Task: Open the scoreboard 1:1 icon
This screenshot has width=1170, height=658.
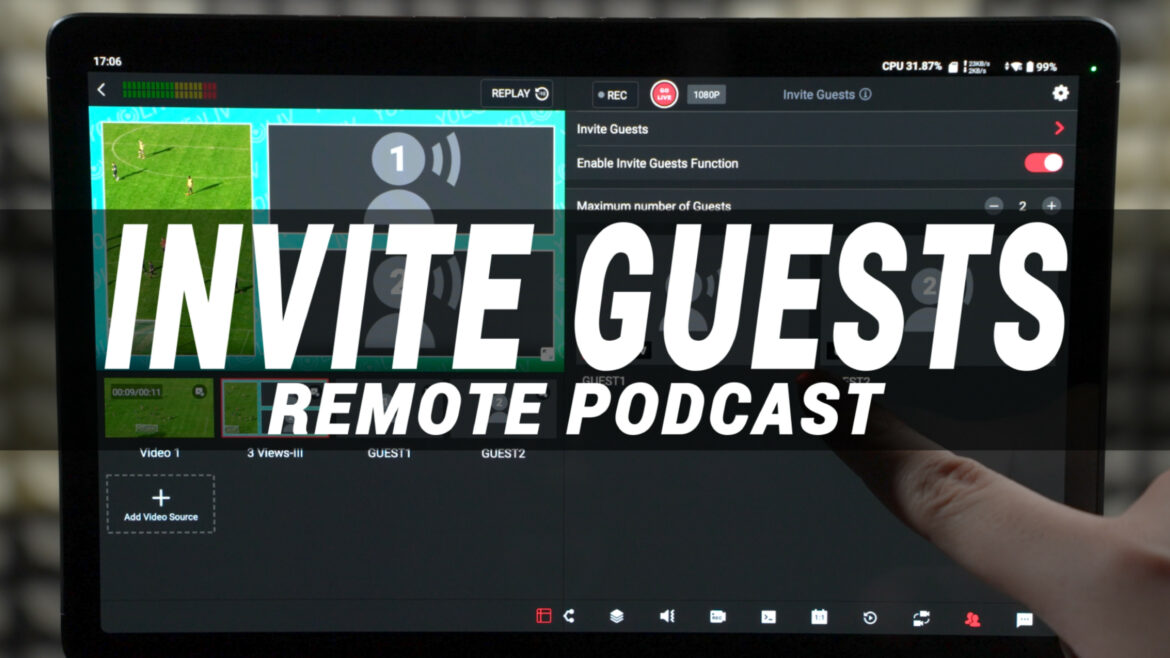Action: (x=819, y=617)
